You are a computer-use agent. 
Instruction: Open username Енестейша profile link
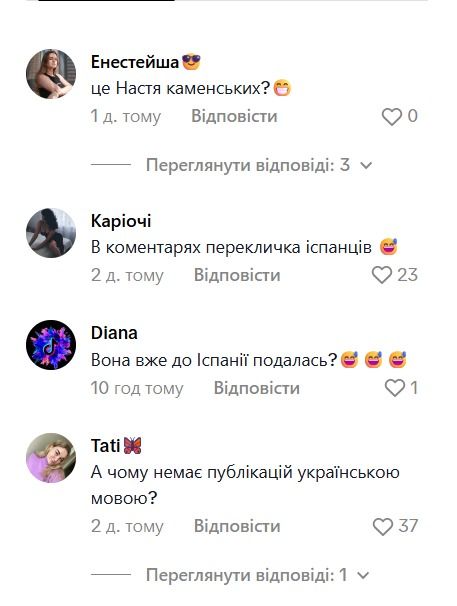point(135,62)
